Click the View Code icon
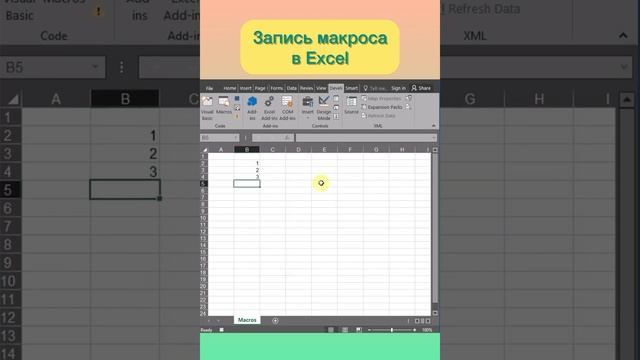The image size is (640, 360). click(336, 108)
